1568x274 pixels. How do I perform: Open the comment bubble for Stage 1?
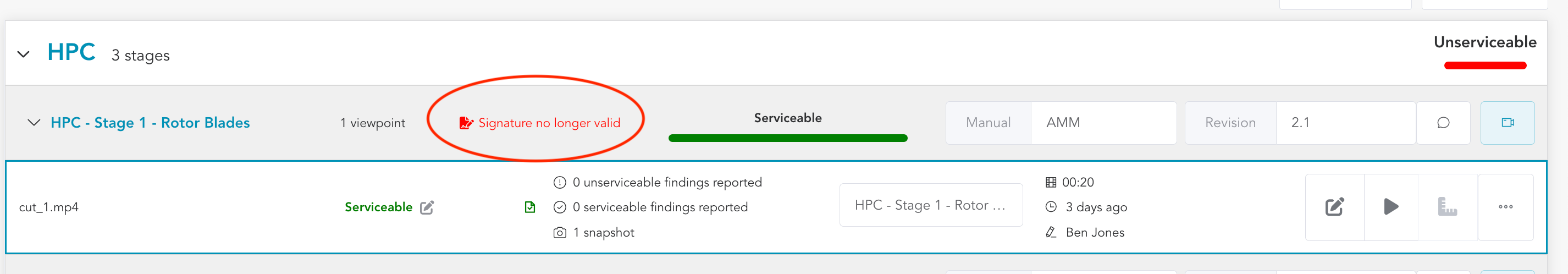click(1443, 123)
